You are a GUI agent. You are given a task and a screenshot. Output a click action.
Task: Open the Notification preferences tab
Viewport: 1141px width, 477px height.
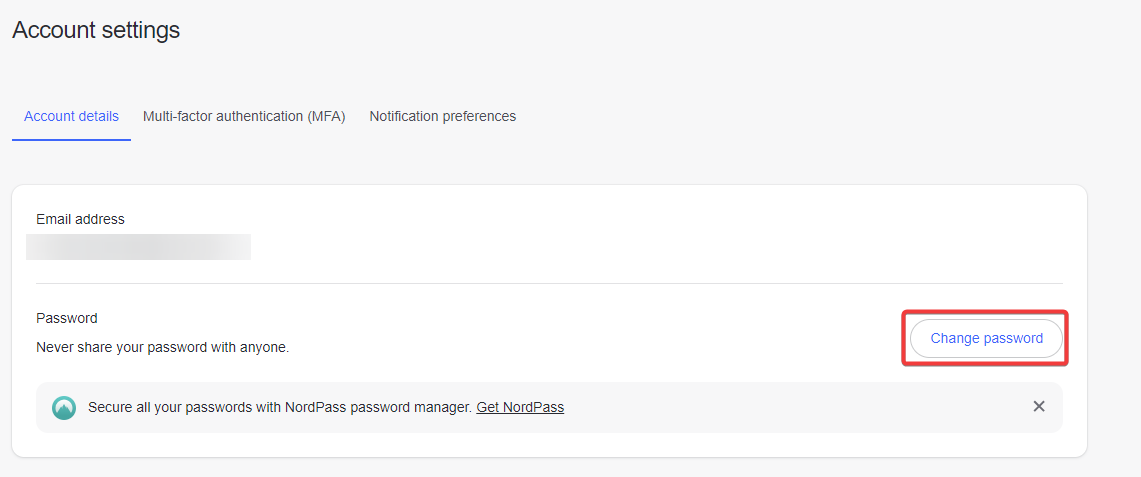click(442, 116)
